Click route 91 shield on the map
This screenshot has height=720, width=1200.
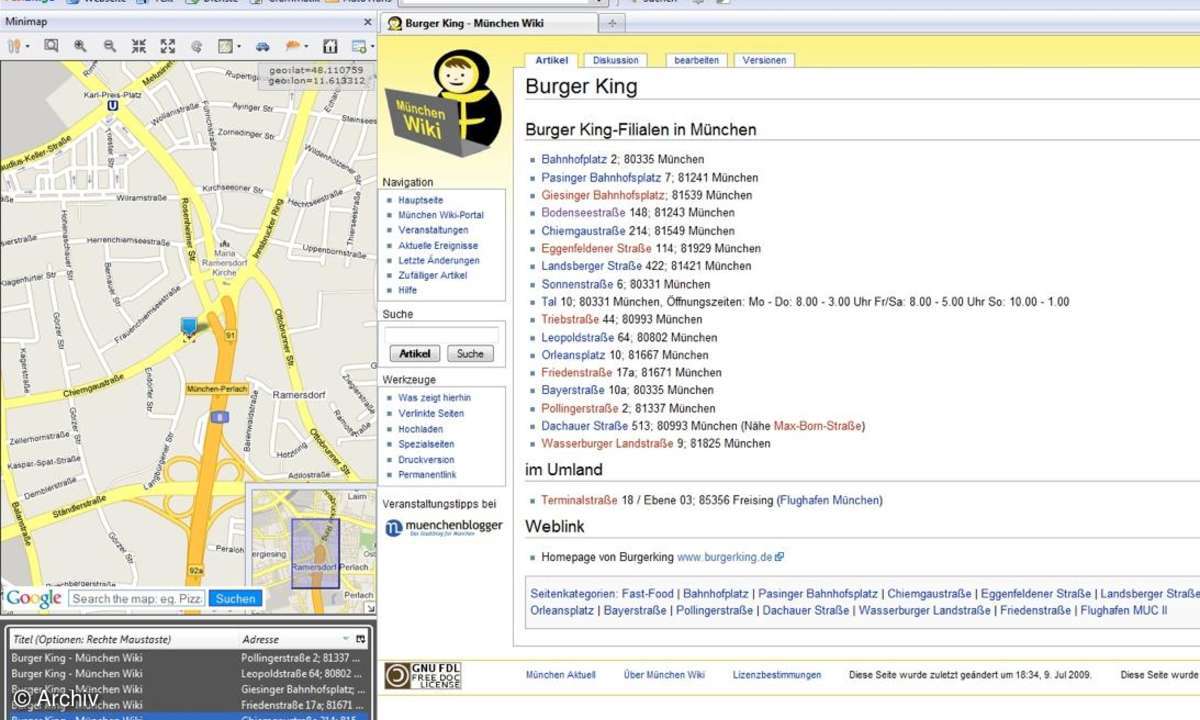[230, 335]
